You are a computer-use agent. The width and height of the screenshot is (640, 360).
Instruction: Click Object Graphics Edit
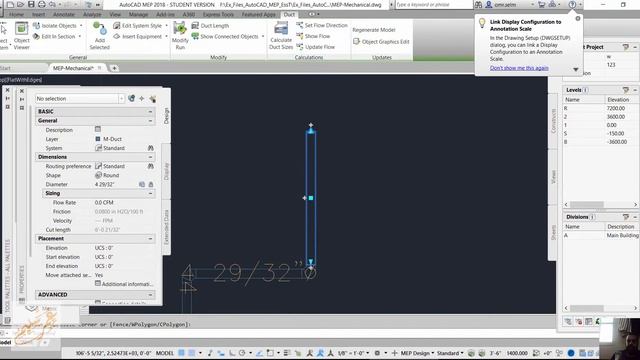tap(381, 42)
